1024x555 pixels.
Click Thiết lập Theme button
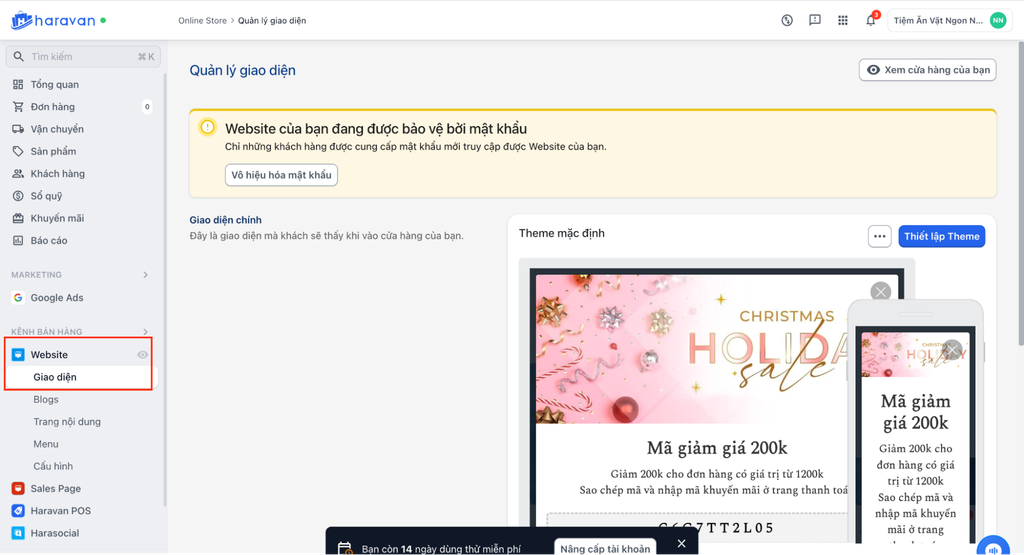coord(941,236)
